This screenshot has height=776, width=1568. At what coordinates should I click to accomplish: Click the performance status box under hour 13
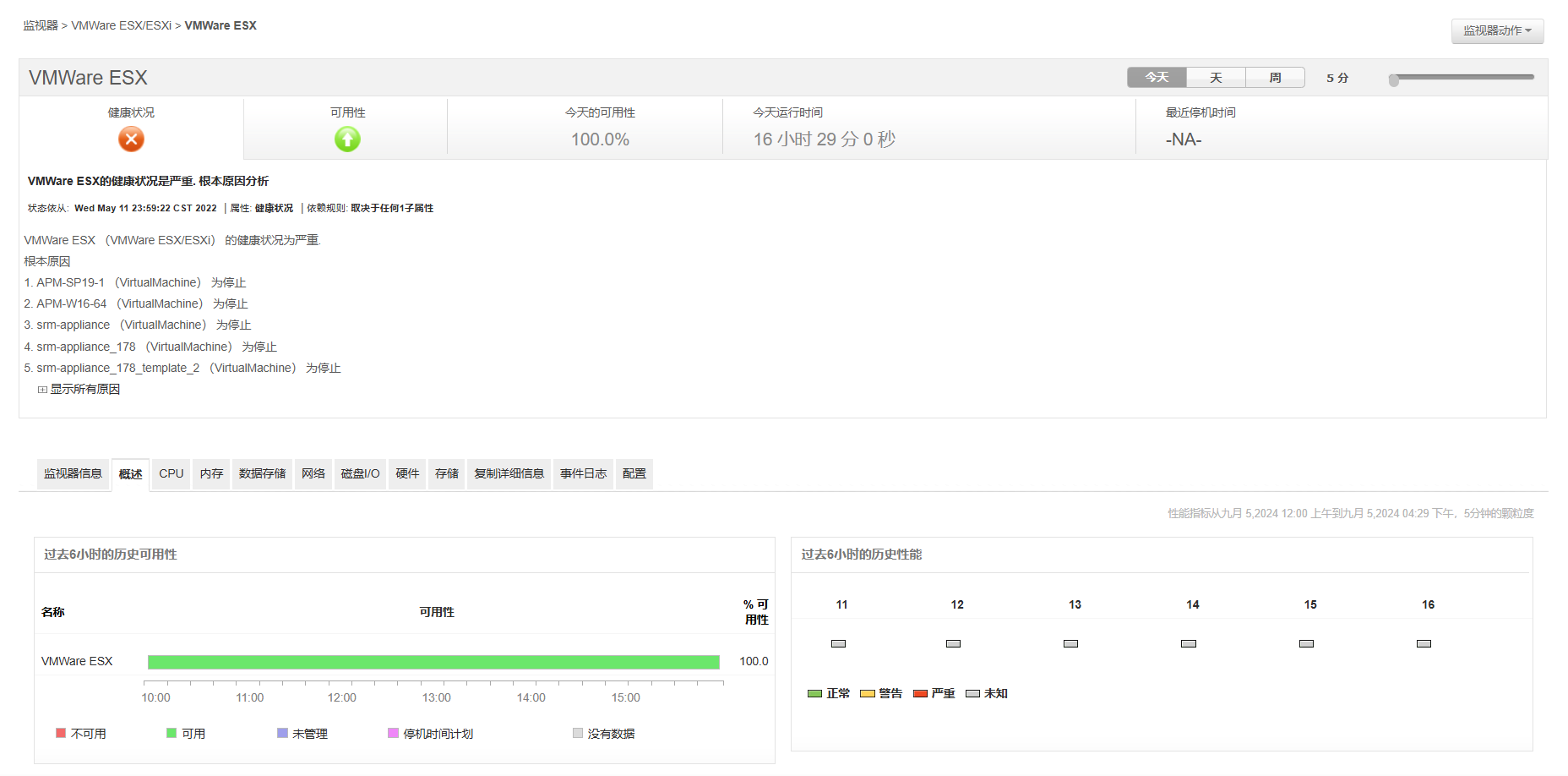[1070, 643]
